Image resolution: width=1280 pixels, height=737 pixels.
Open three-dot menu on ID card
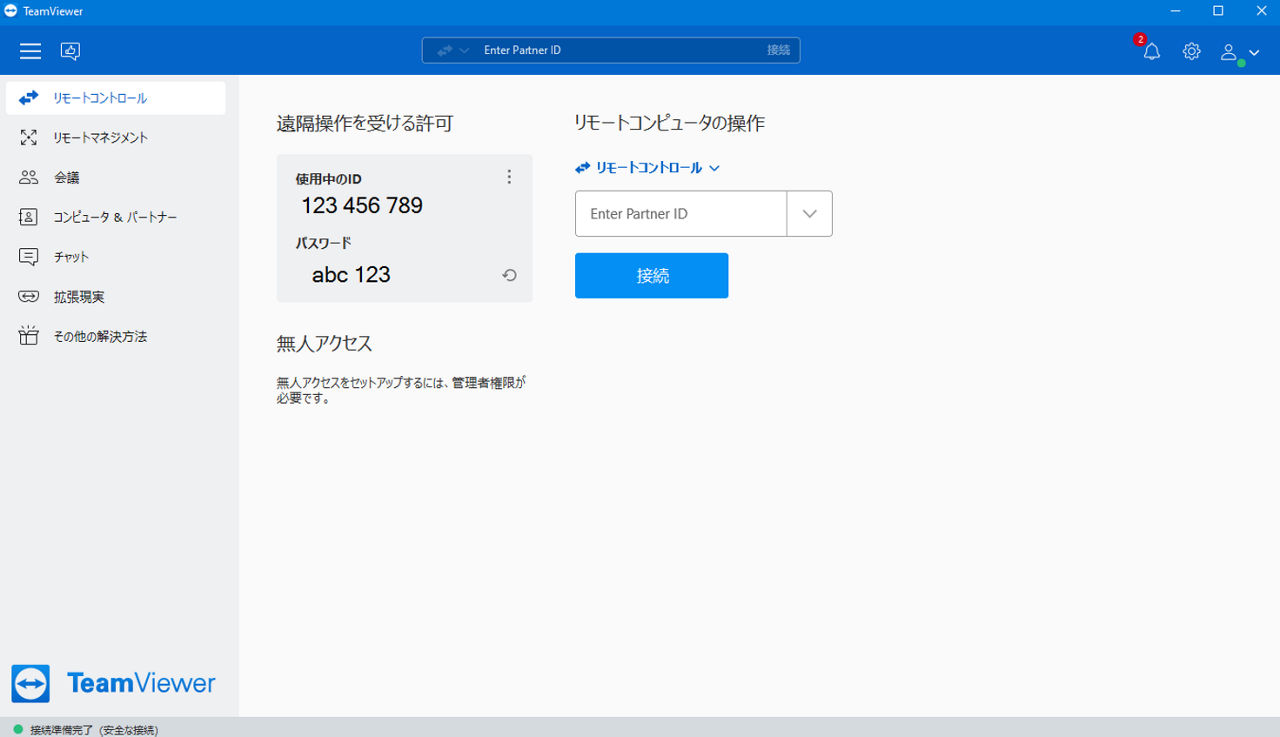tap(509, 177)
